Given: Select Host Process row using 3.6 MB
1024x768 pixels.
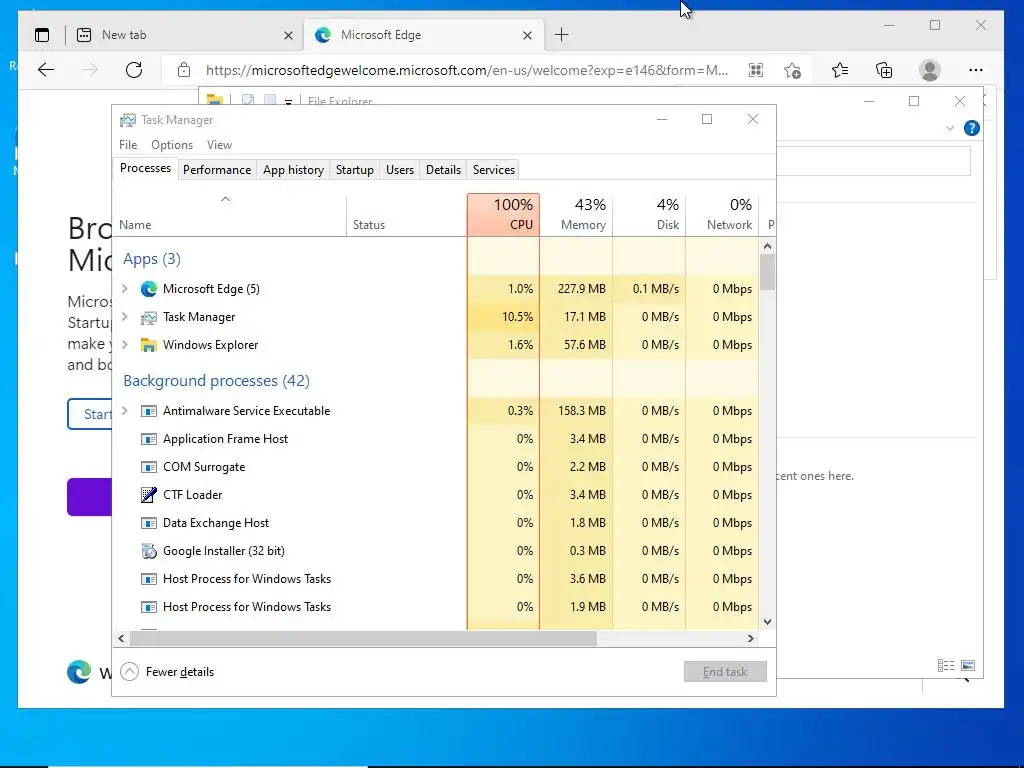Looking at the screenshot, I should [x=436, y=579].
